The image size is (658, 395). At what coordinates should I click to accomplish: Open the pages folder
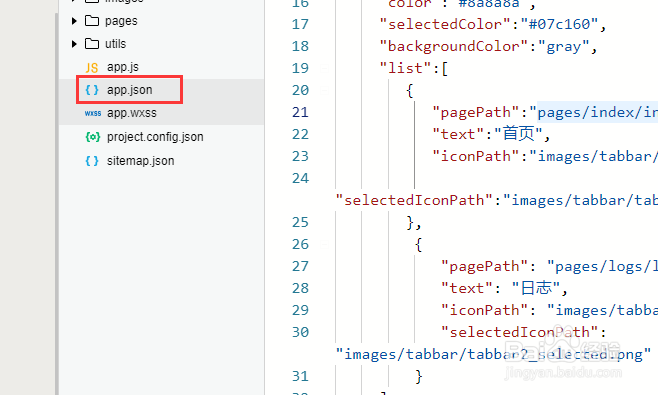click(121, 21)
